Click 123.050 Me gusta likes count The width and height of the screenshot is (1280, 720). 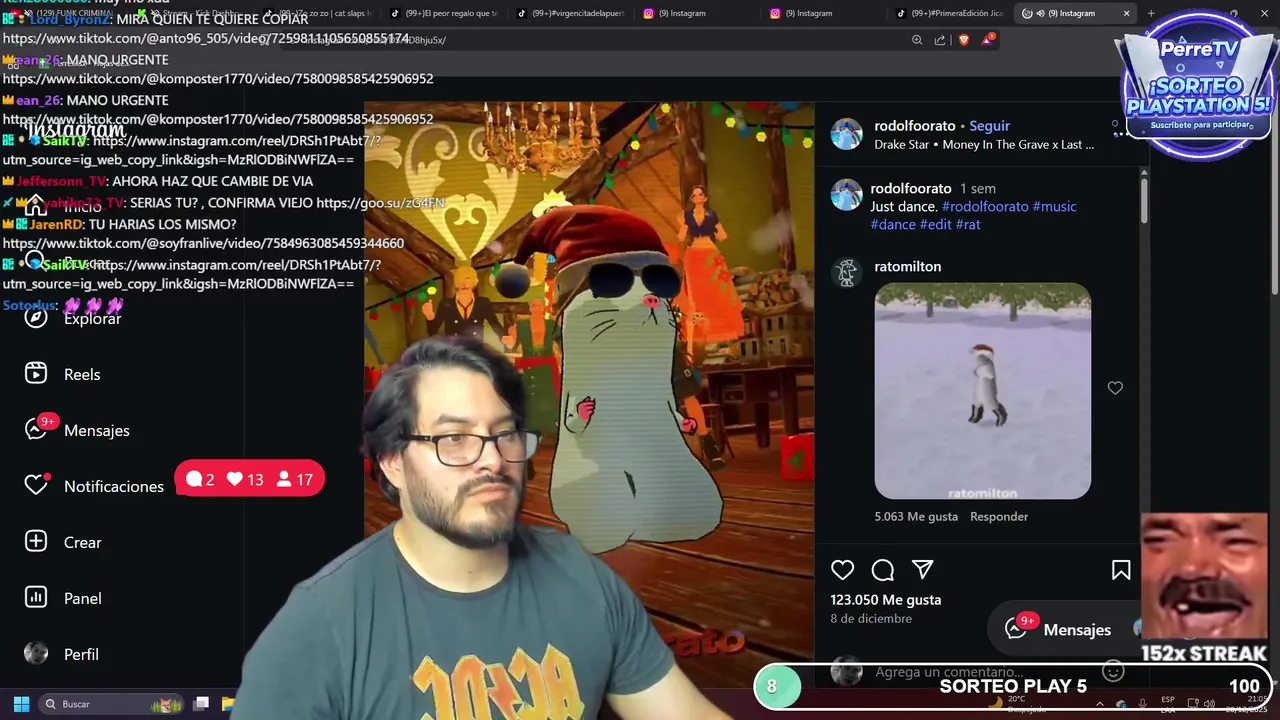pyautogui.click(x=886, y=599)
